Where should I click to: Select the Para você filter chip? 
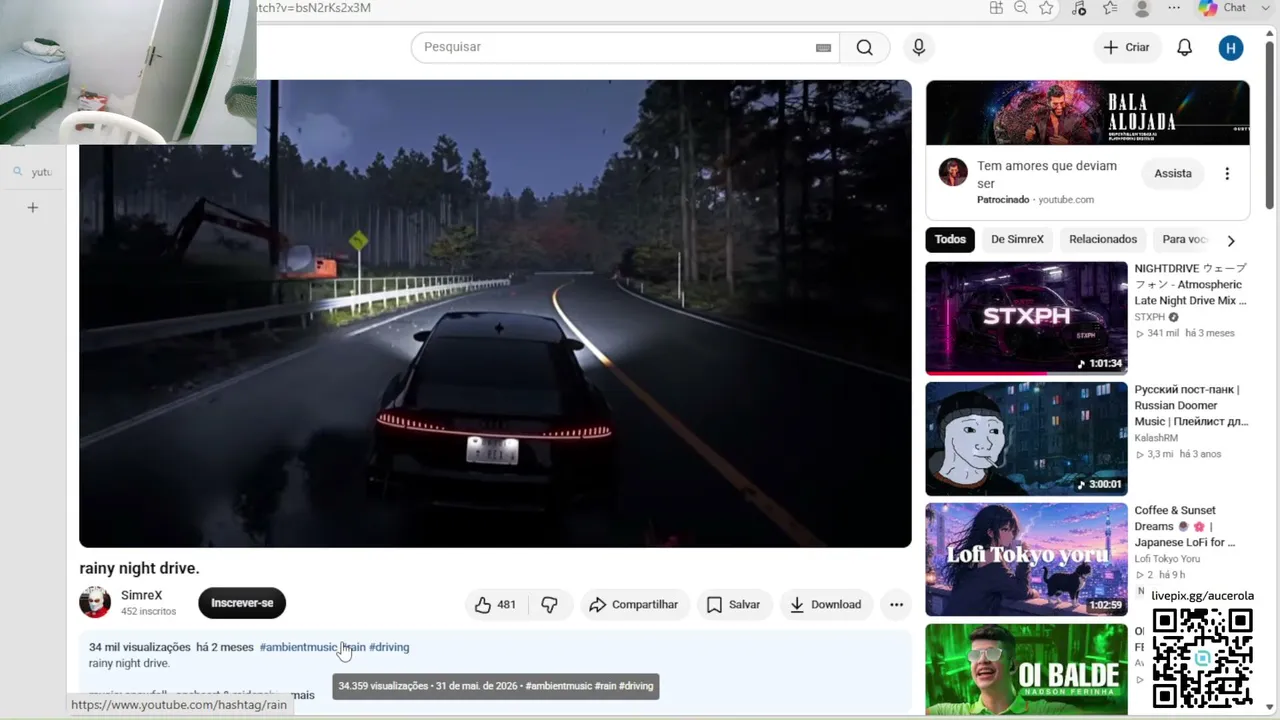pyautogui.click(x=1185, y=239)
